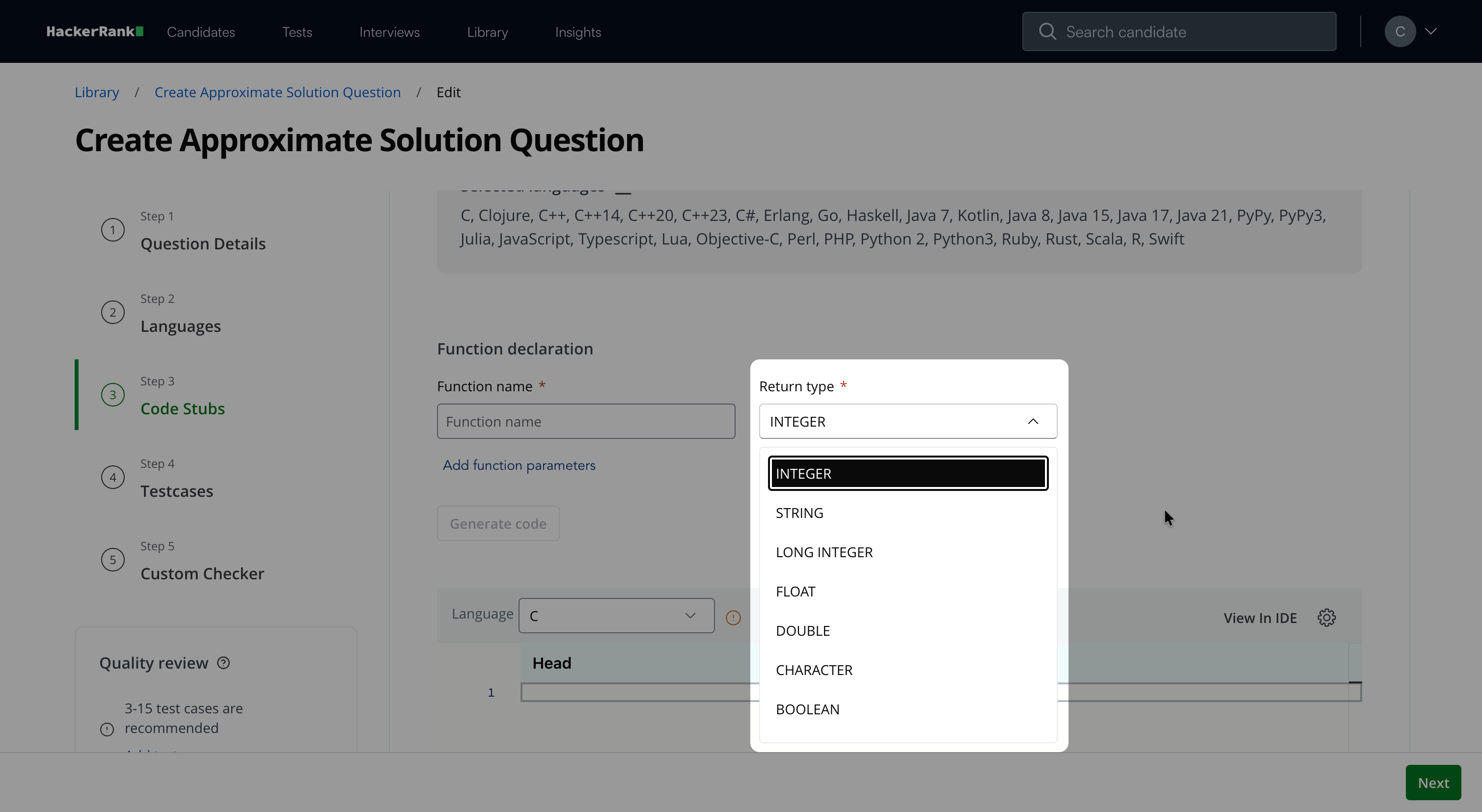Click the 'Function declaration' heading
Screen dimensions: 1482x812
pyautogui.click(x=515, y=349)
